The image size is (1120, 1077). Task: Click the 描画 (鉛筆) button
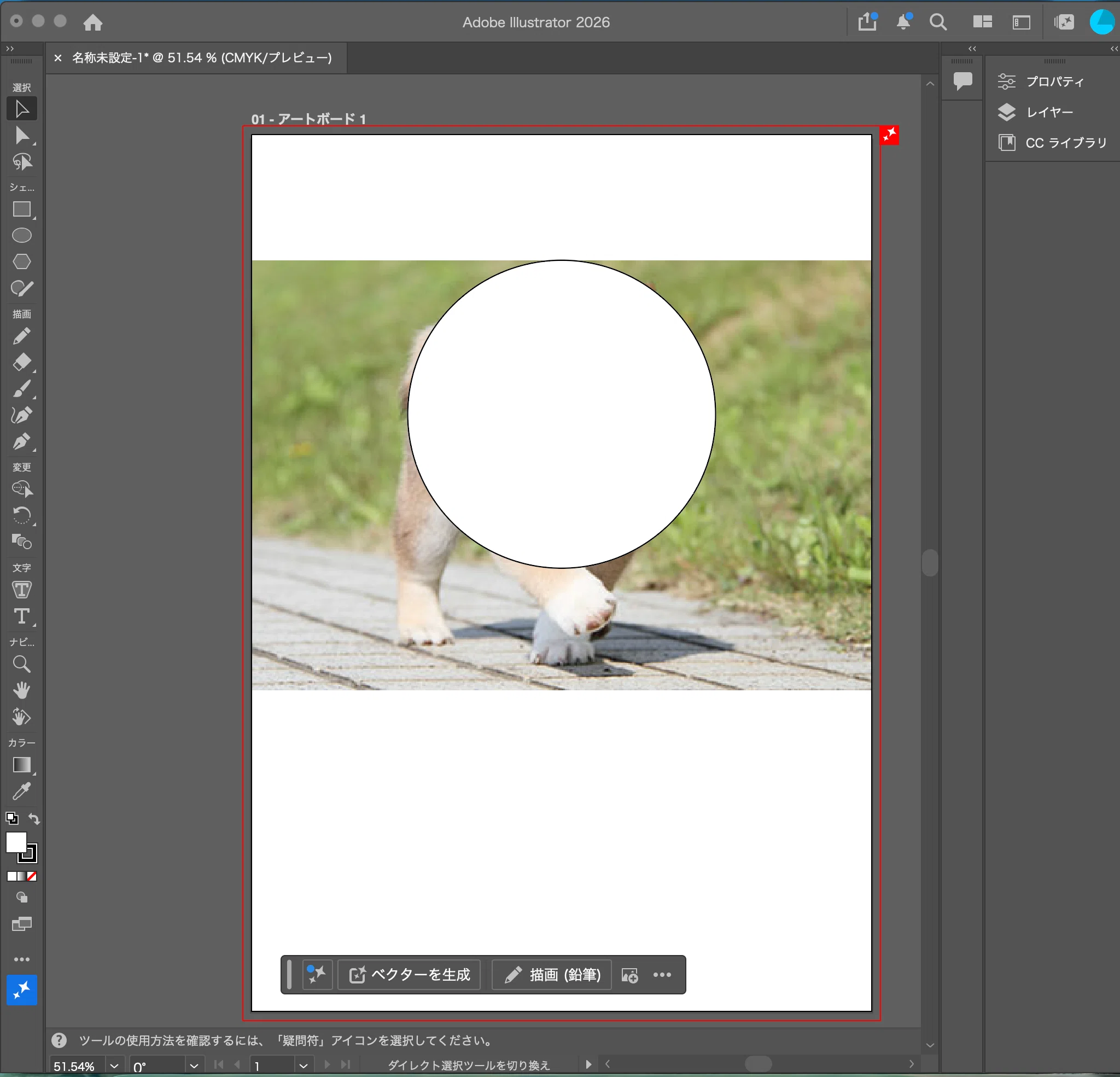551,975
